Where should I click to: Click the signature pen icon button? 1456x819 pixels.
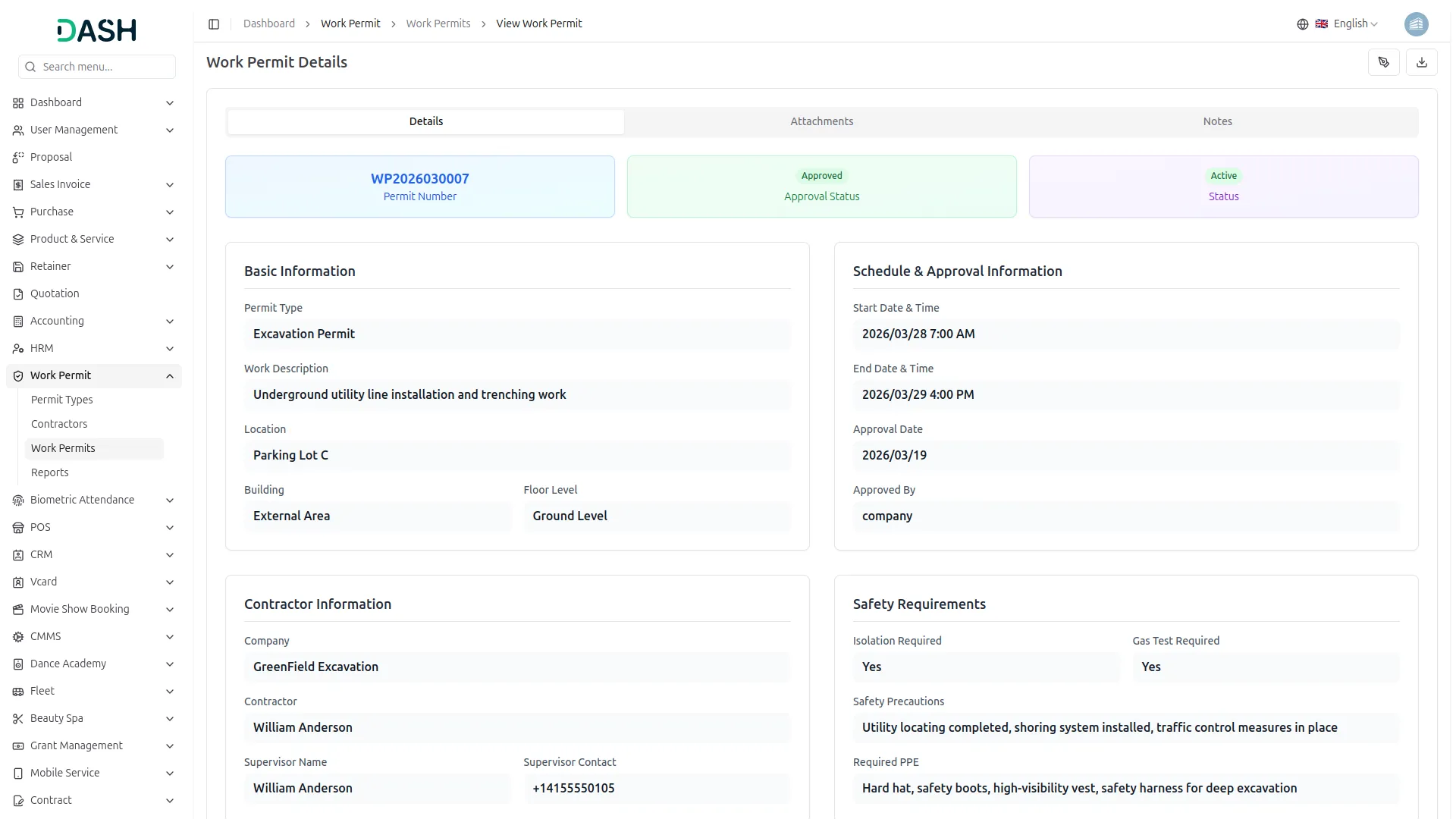point(1383,62)
